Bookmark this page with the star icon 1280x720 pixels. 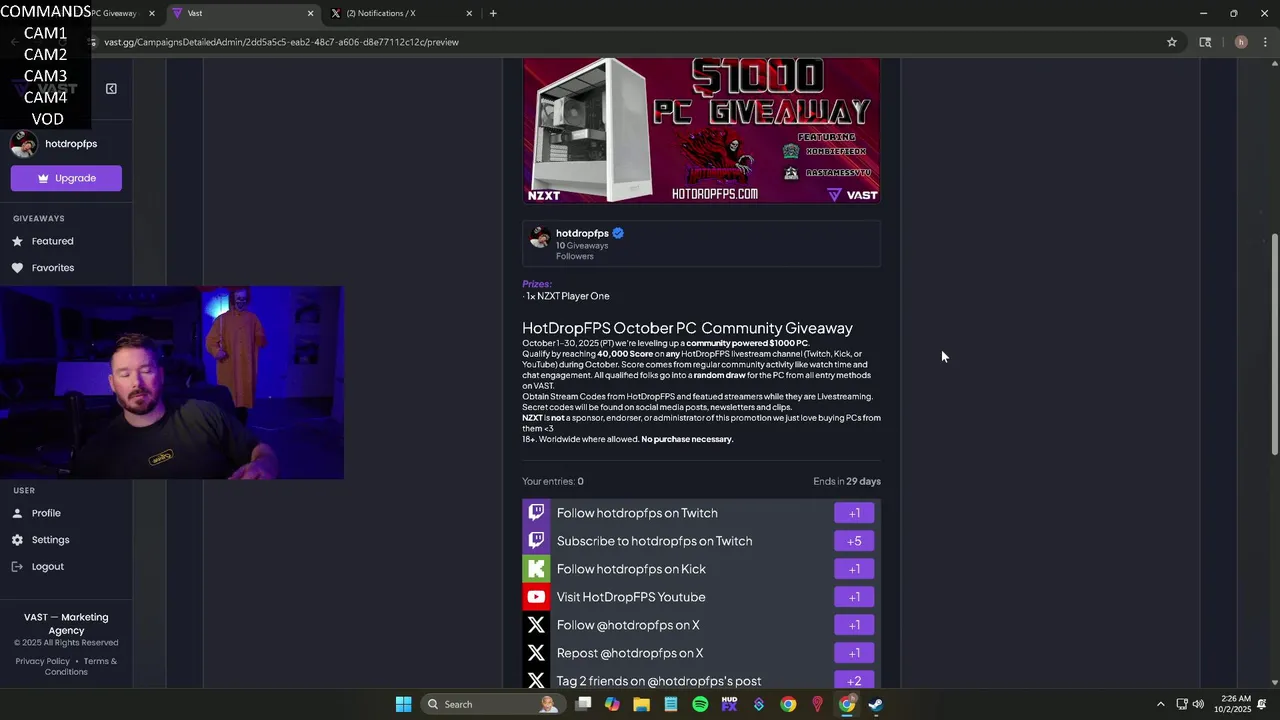coord(1171,42)
